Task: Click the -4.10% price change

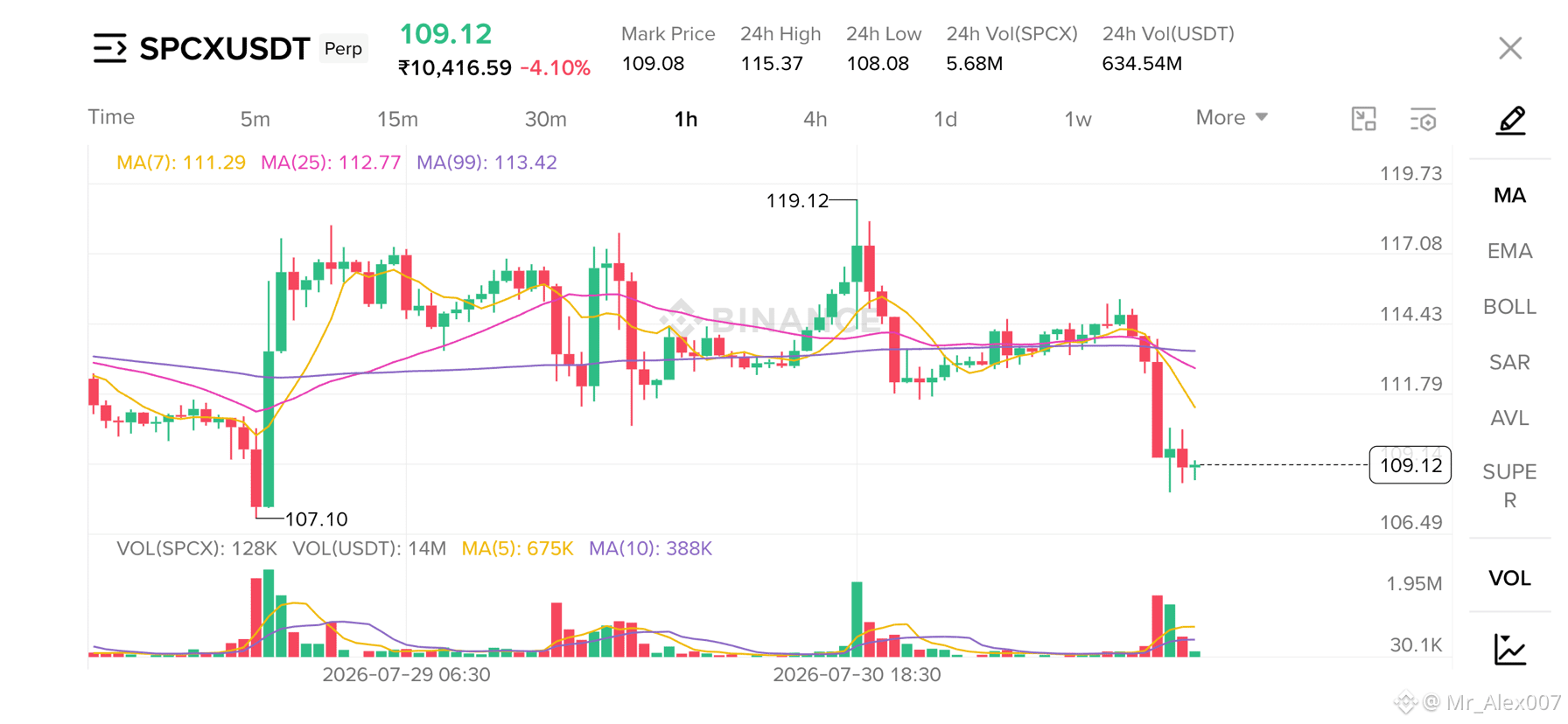Action: coord(556,68)
